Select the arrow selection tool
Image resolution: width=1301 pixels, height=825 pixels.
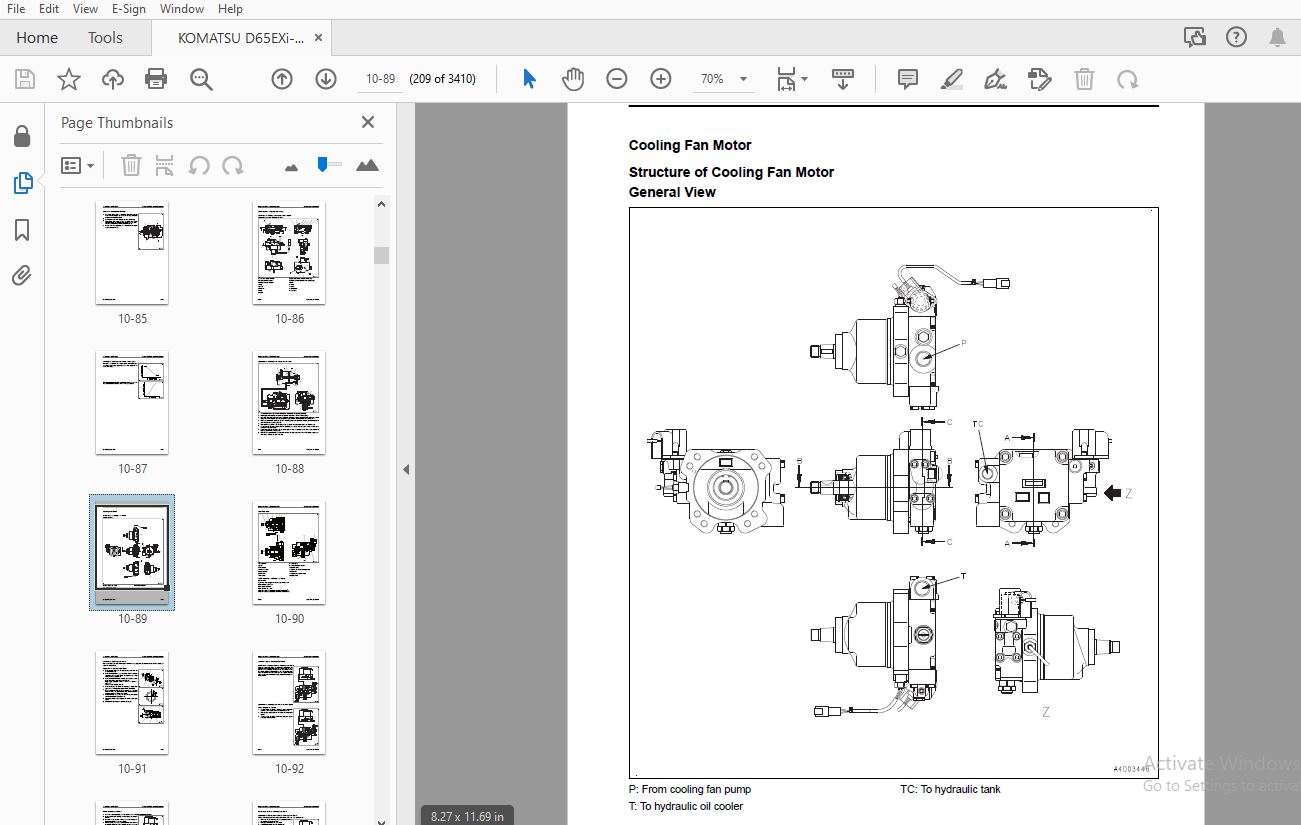529,79
